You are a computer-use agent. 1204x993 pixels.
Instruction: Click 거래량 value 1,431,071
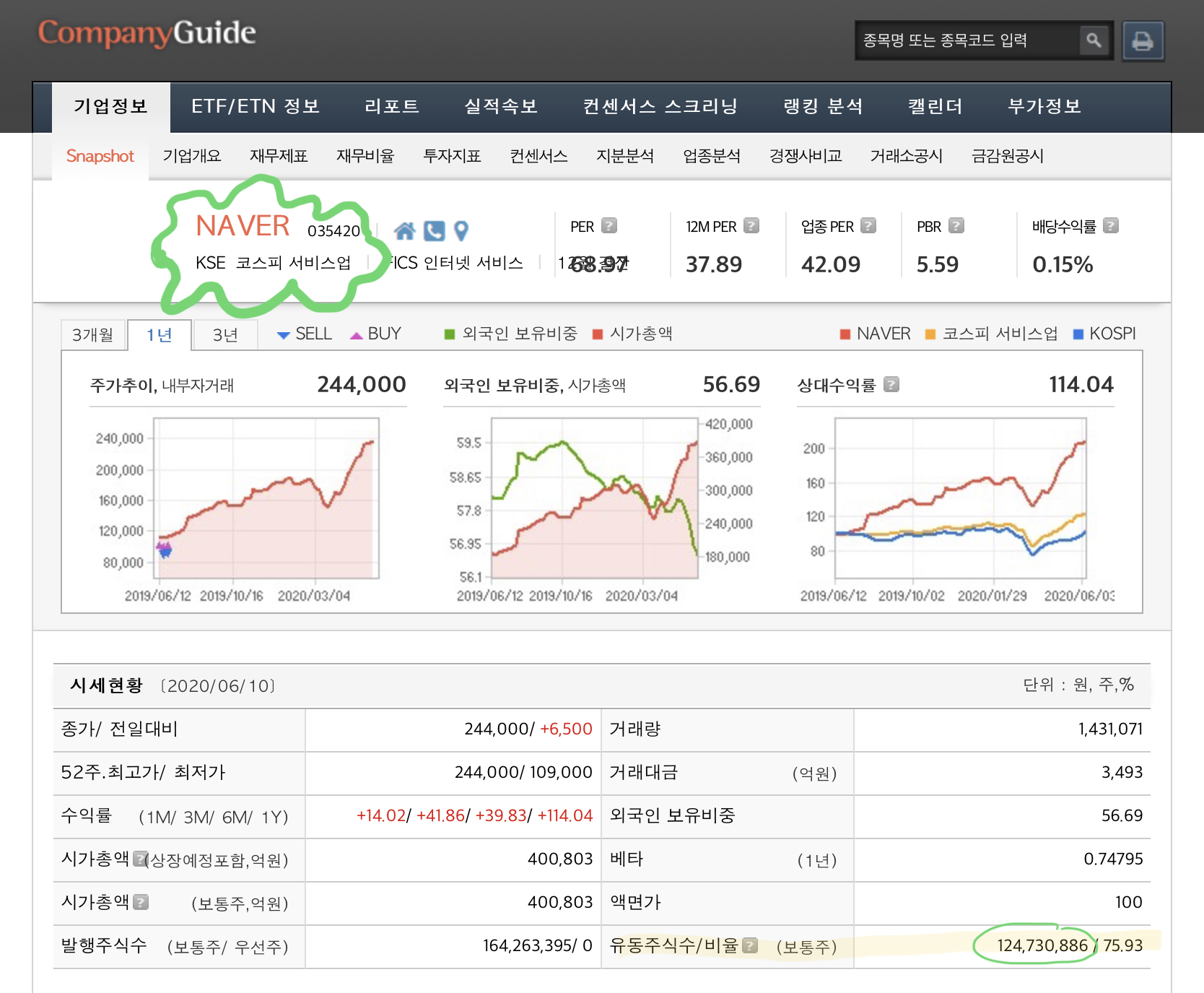point(1110,729)
